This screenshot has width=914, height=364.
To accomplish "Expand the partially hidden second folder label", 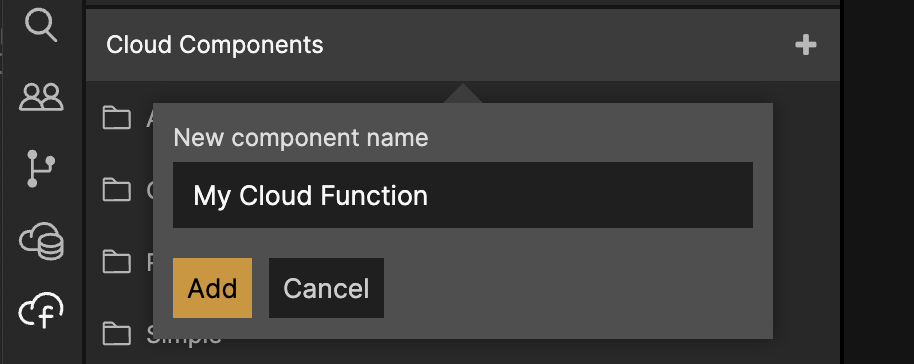I will [x=150, y=191].
